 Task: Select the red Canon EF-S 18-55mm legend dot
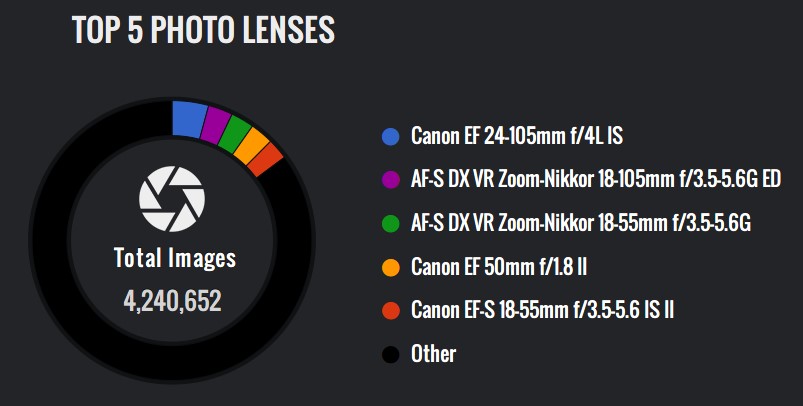coord(391,310)
